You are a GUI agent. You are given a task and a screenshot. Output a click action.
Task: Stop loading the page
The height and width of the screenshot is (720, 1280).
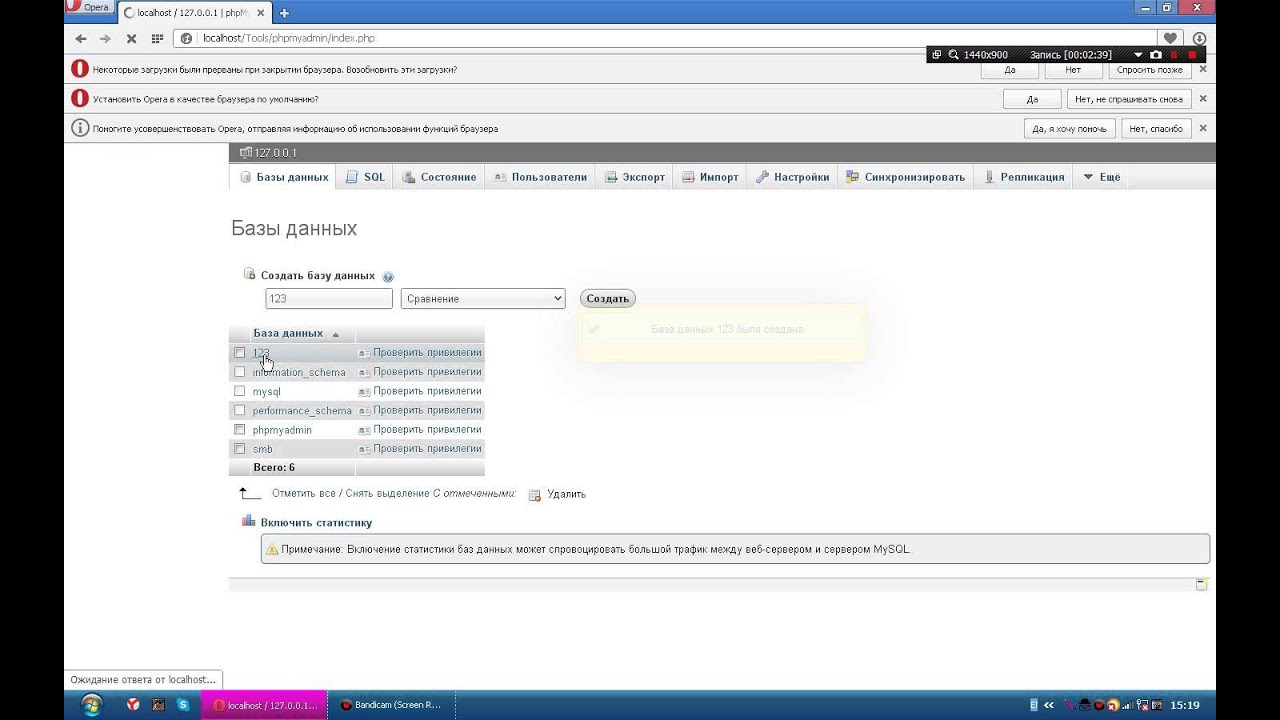(131, 38)
